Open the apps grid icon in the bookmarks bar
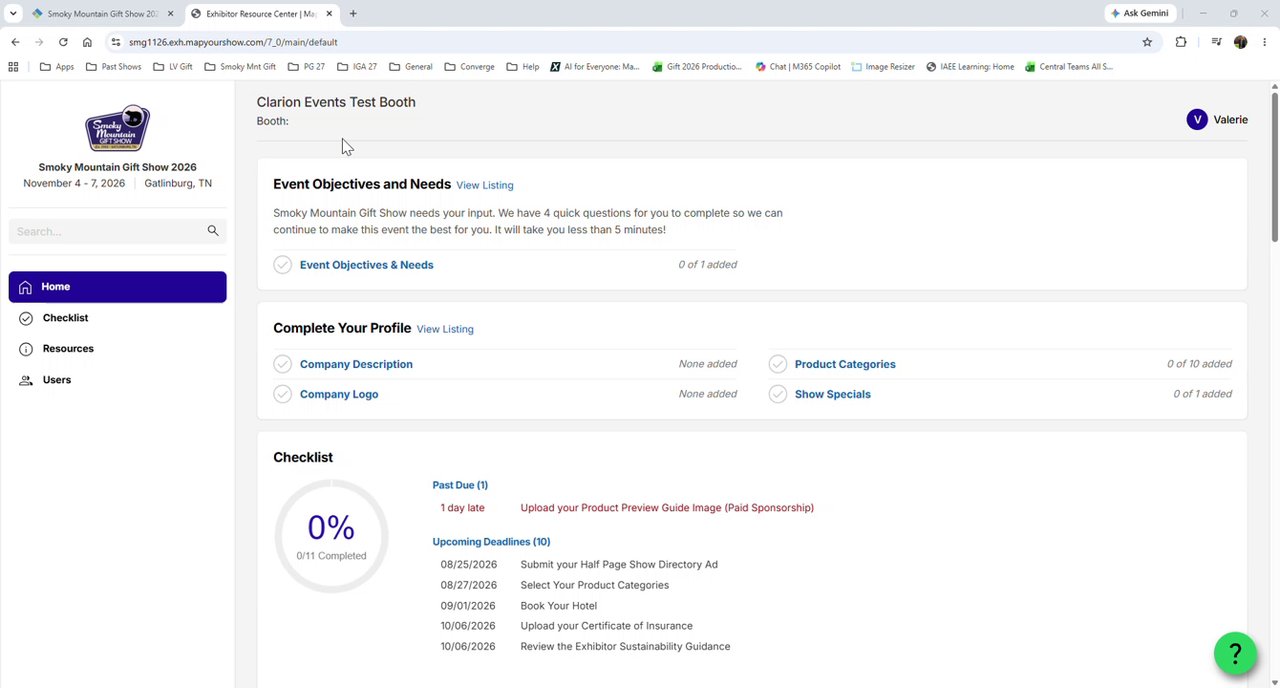Viewport: 1280px width, 688px height. point(13,67)
